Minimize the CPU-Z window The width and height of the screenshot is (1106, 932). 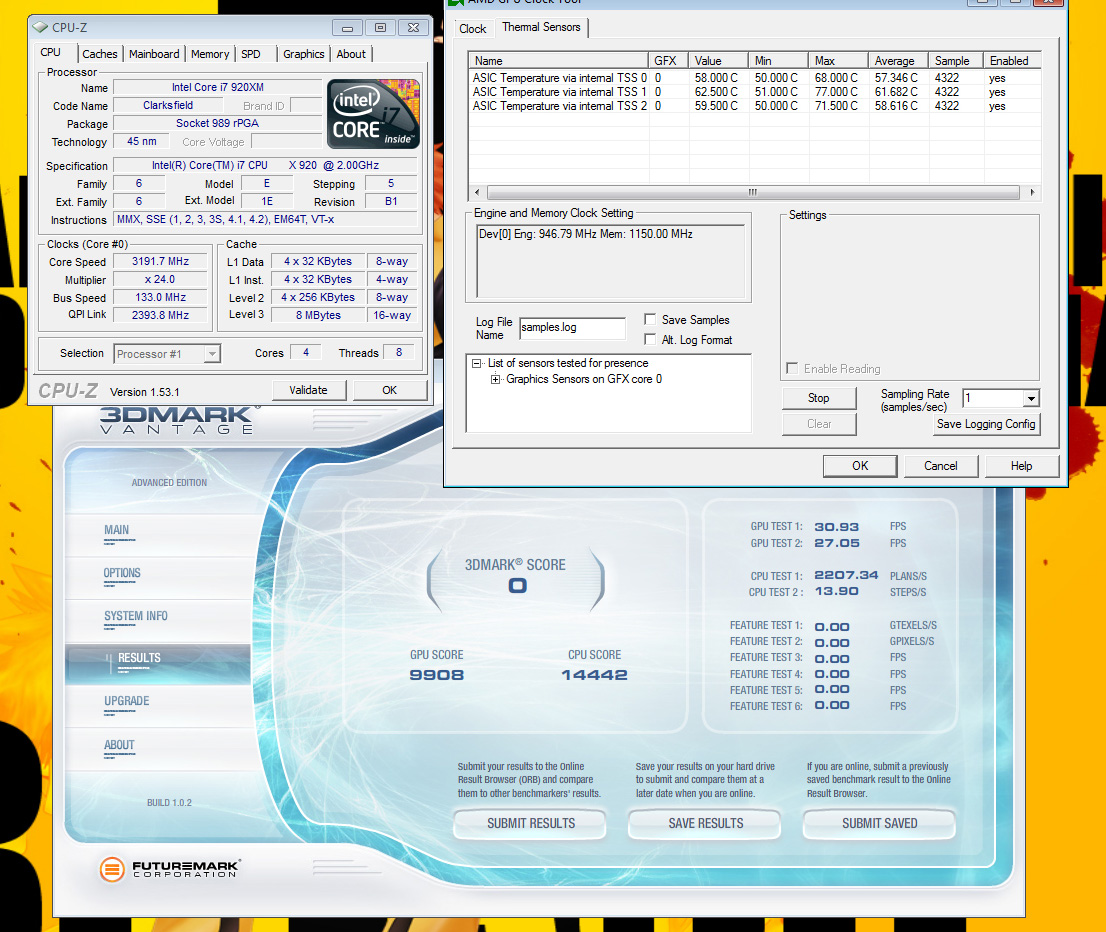(x=347, y=28)
